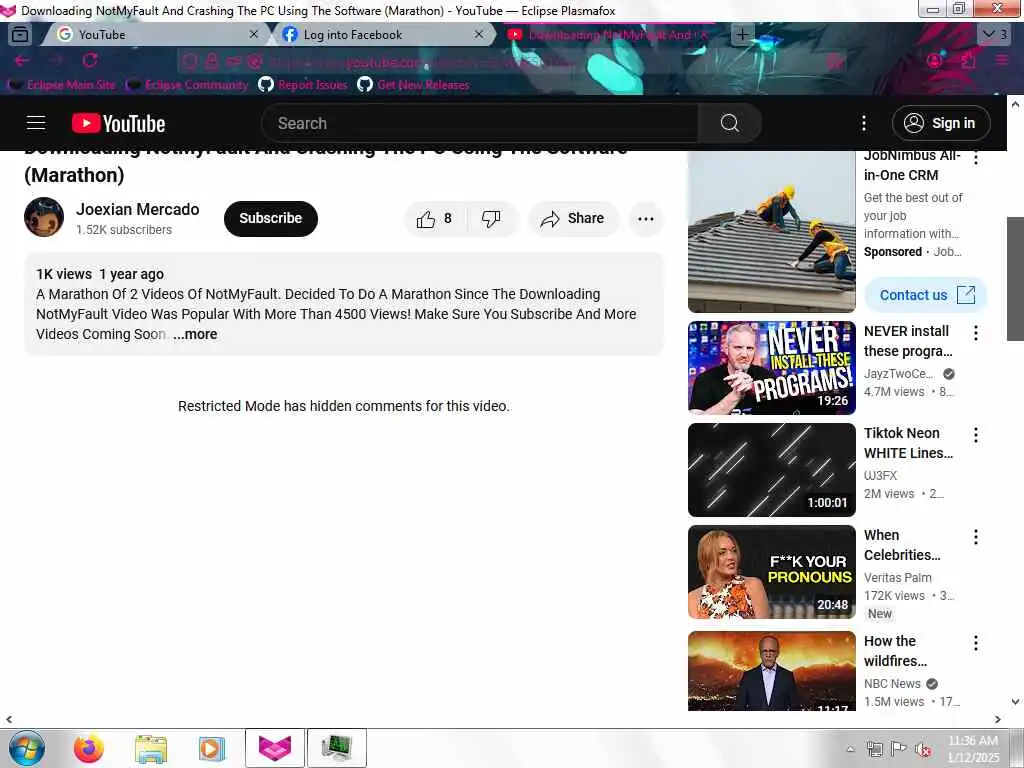The height and width of the screenshot is (768, 1024).
Task: Open Windows Explorer from taskbar
Action: (150, 748)
